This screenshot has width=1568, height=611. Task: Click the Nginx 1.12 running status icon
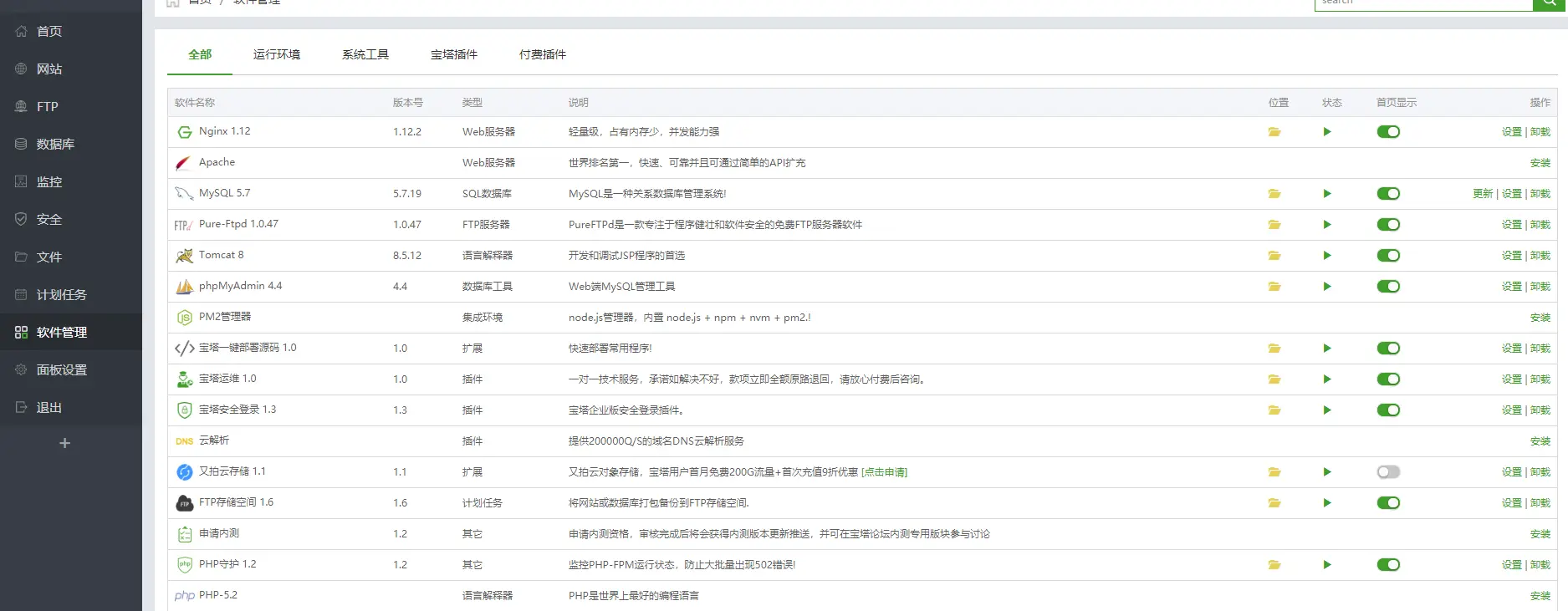(x=1327, y=132)
